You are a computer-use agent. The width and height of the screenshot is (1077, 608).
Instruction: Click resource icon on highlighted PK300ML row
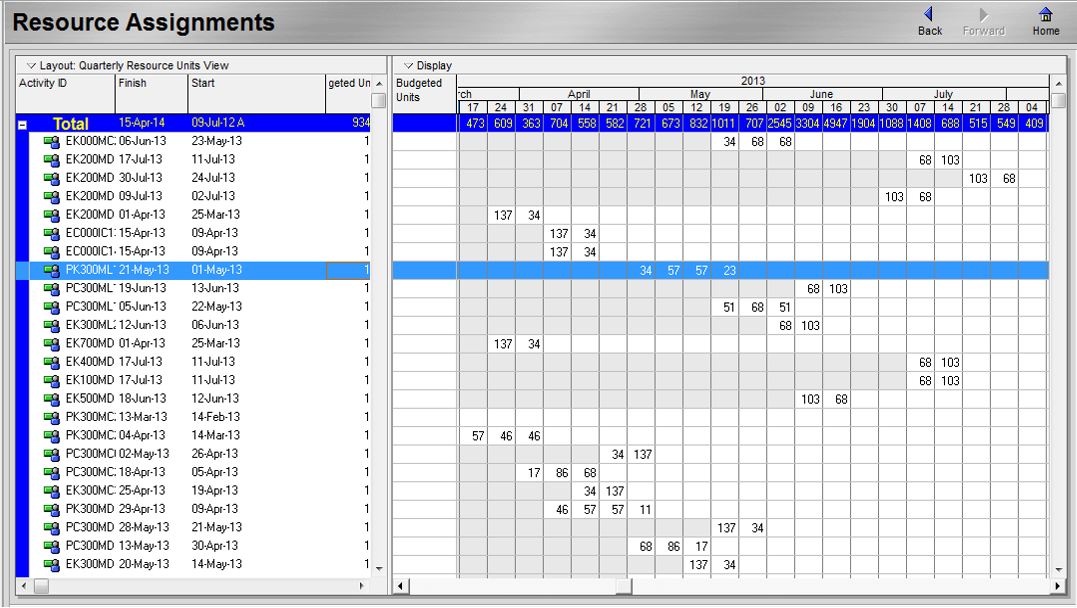(52, 270)
